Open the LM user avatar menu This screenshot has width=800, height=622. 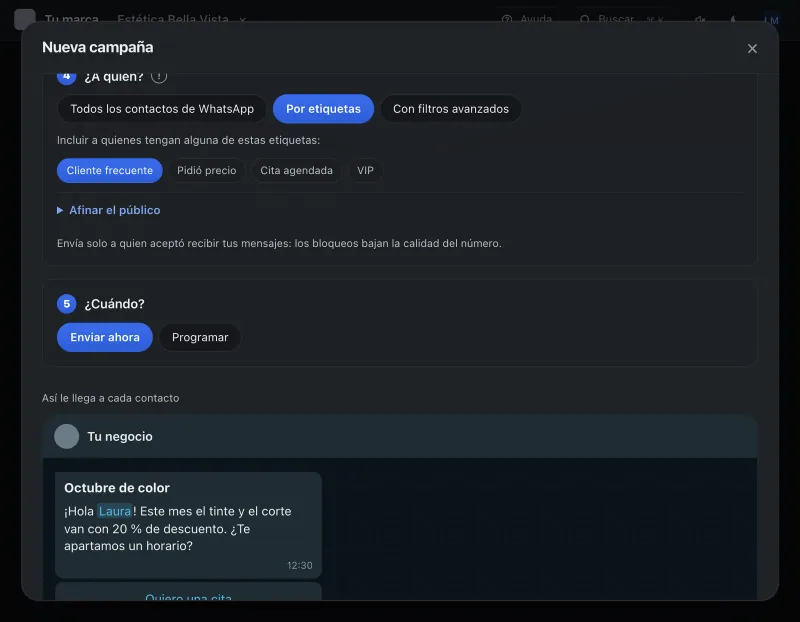(771, 20)
